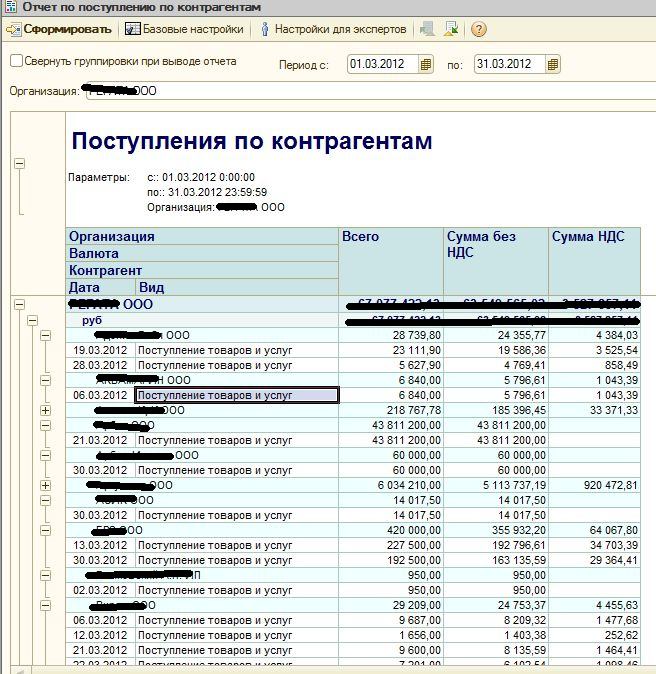Collapse the contractor group totaling 420 000,00
This screenshot has height=674, width=656.
click(x=46, y=530)
